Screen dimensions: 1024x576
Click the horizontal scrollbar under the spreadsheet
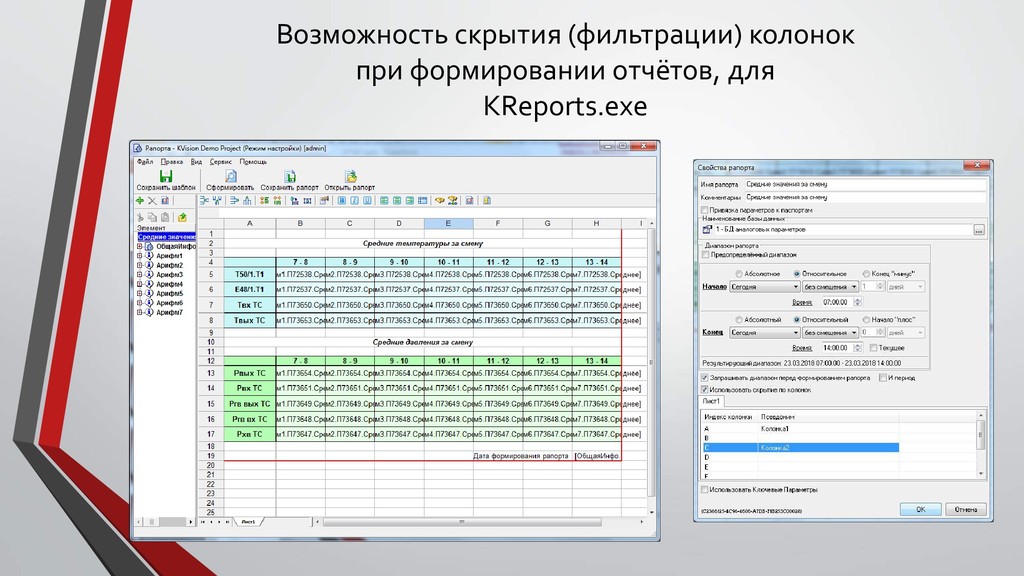(479, 522)
